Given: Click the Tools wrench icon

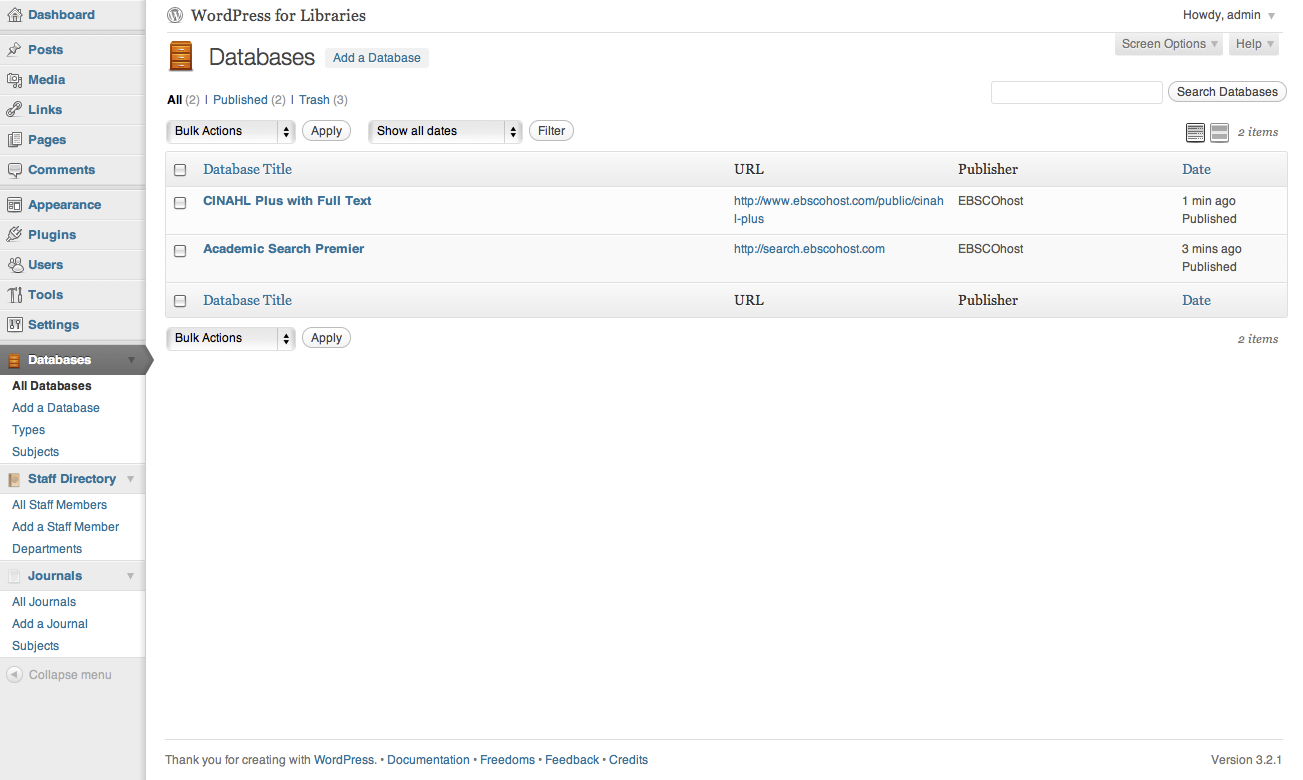Looking at the screenshot, I should coord(14,295).
